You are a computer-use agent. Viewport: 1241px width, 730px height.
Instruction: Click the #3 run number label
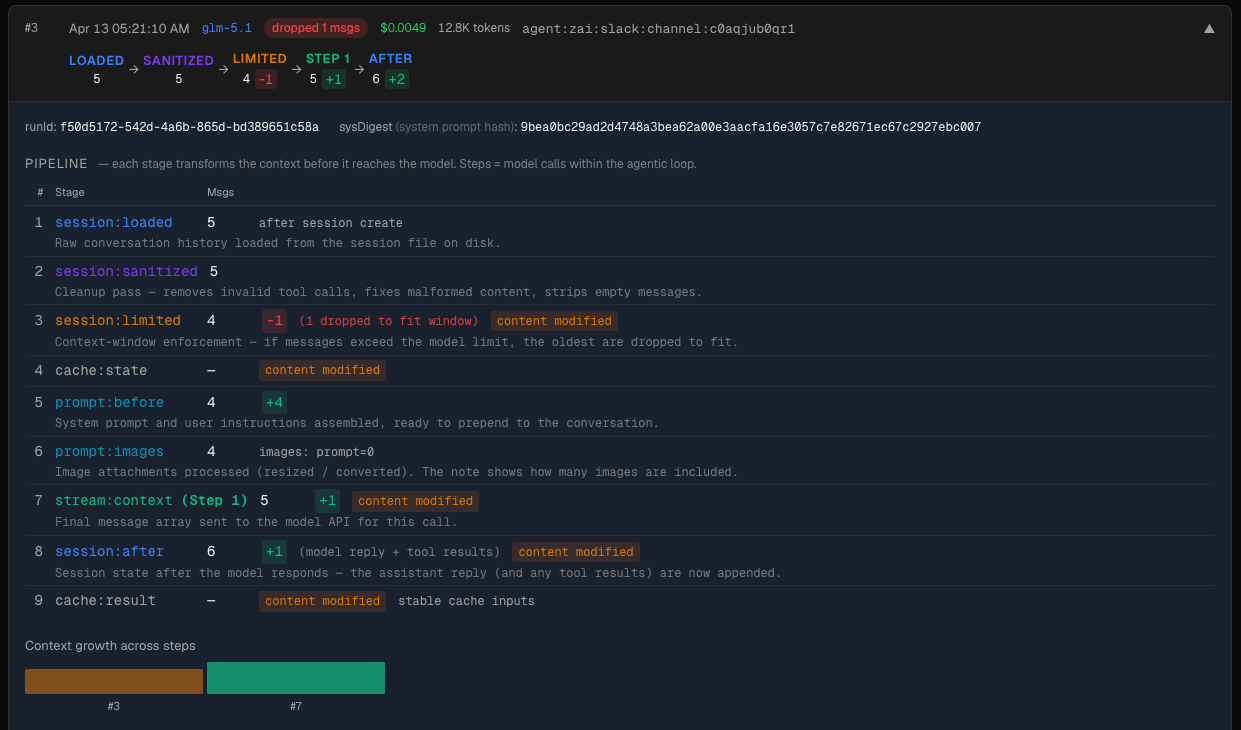click(31, 28)
